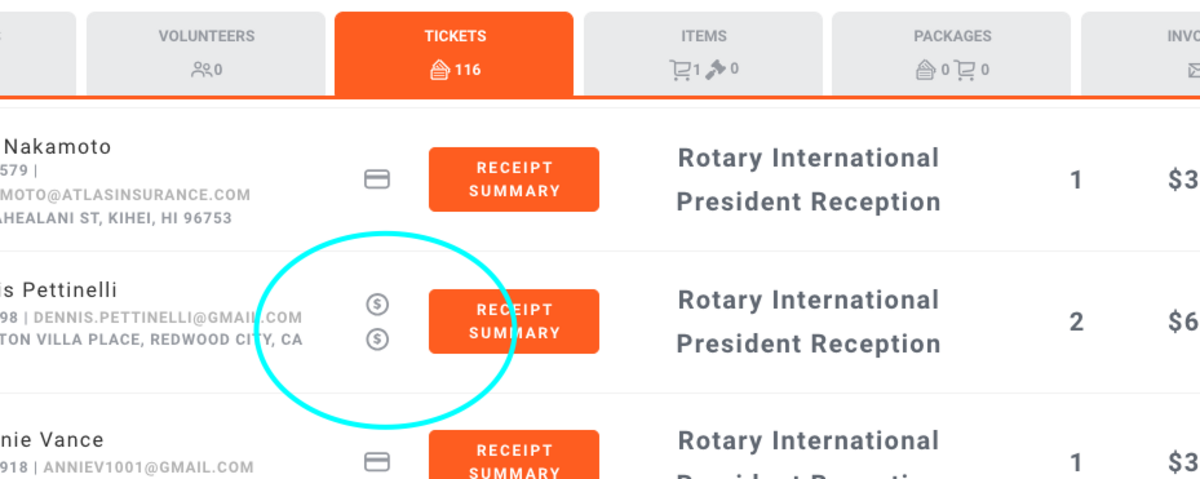
Task: Switch to the Volunteers tab
Action: 206,36
